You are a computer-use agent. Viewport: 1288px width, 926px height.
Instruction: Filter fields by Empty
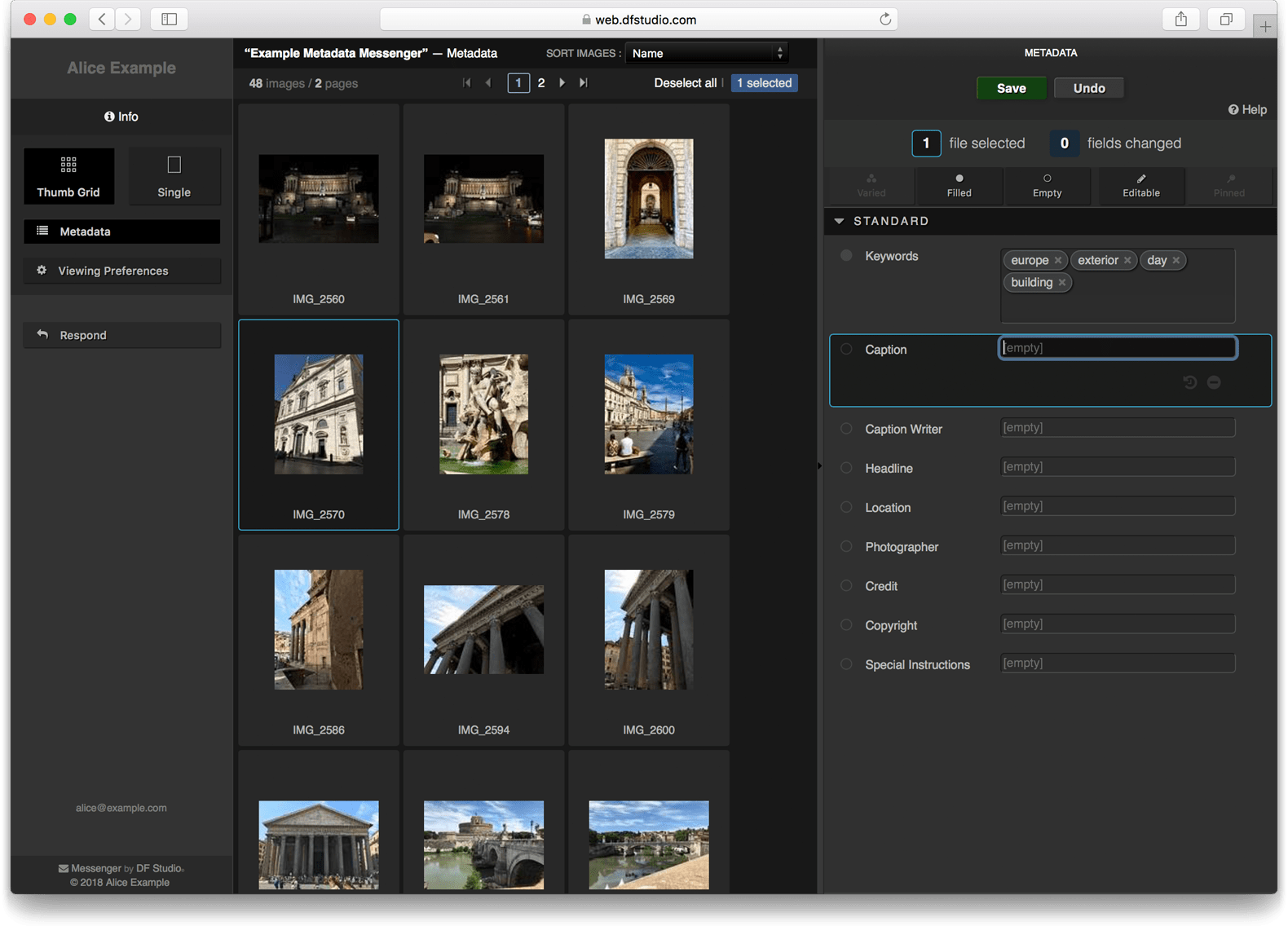1048,185
